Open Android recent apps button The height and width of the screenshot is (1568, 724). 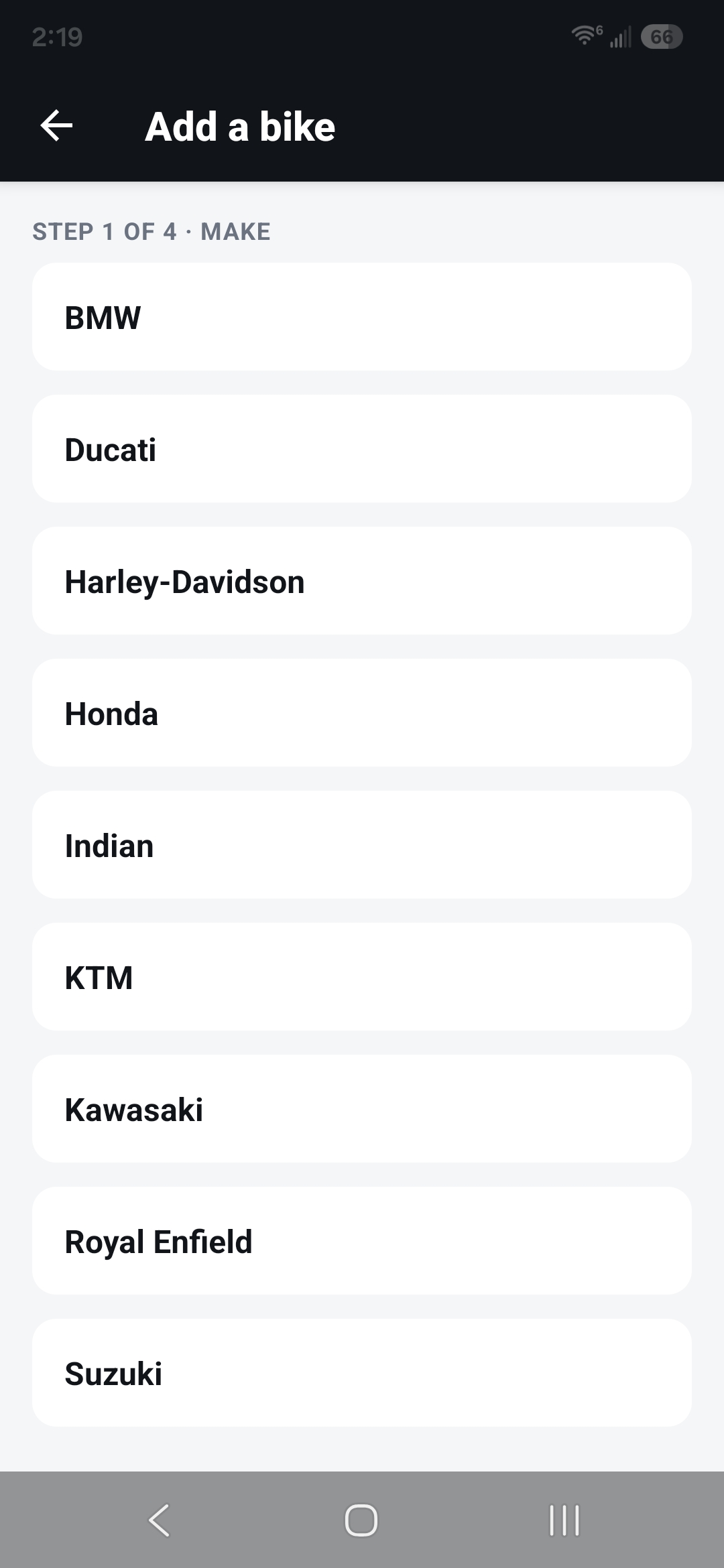(564, 1520)
